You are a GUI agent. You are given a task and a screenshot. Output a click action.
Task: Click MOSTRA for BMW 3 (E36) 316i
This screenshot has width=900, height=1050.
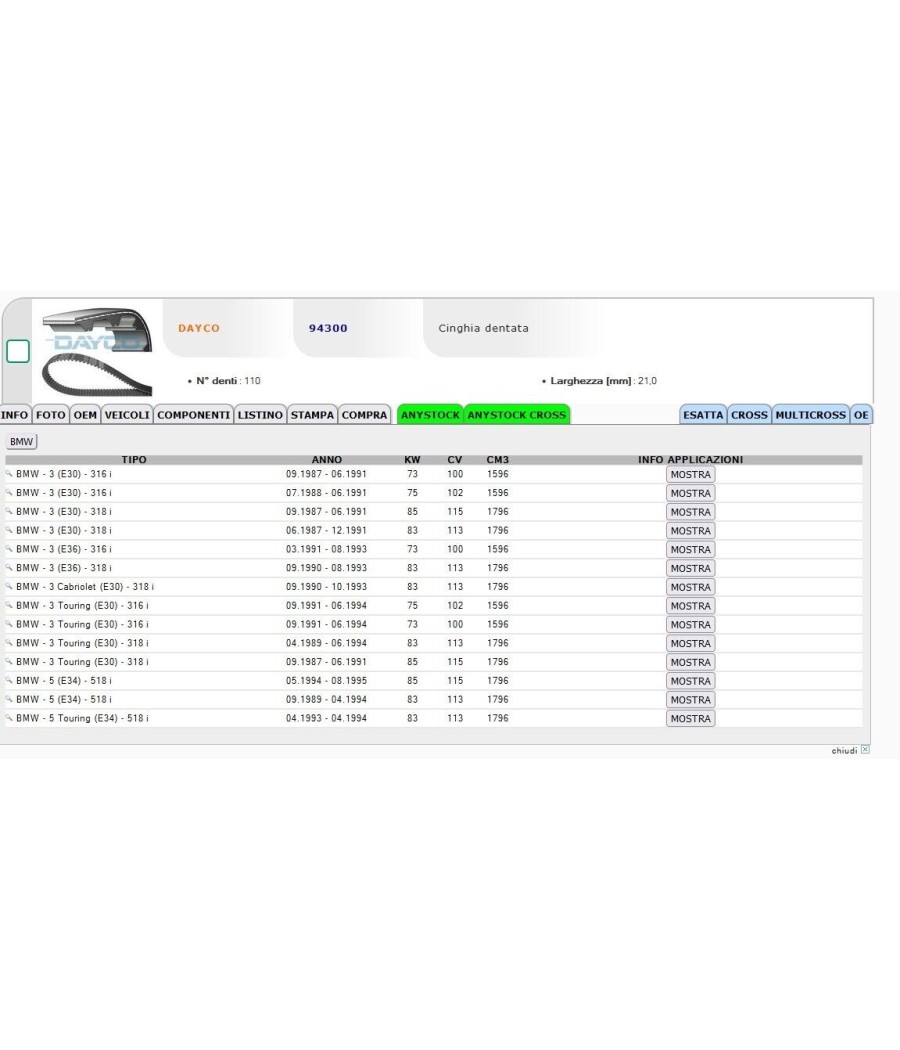point(690,550)
